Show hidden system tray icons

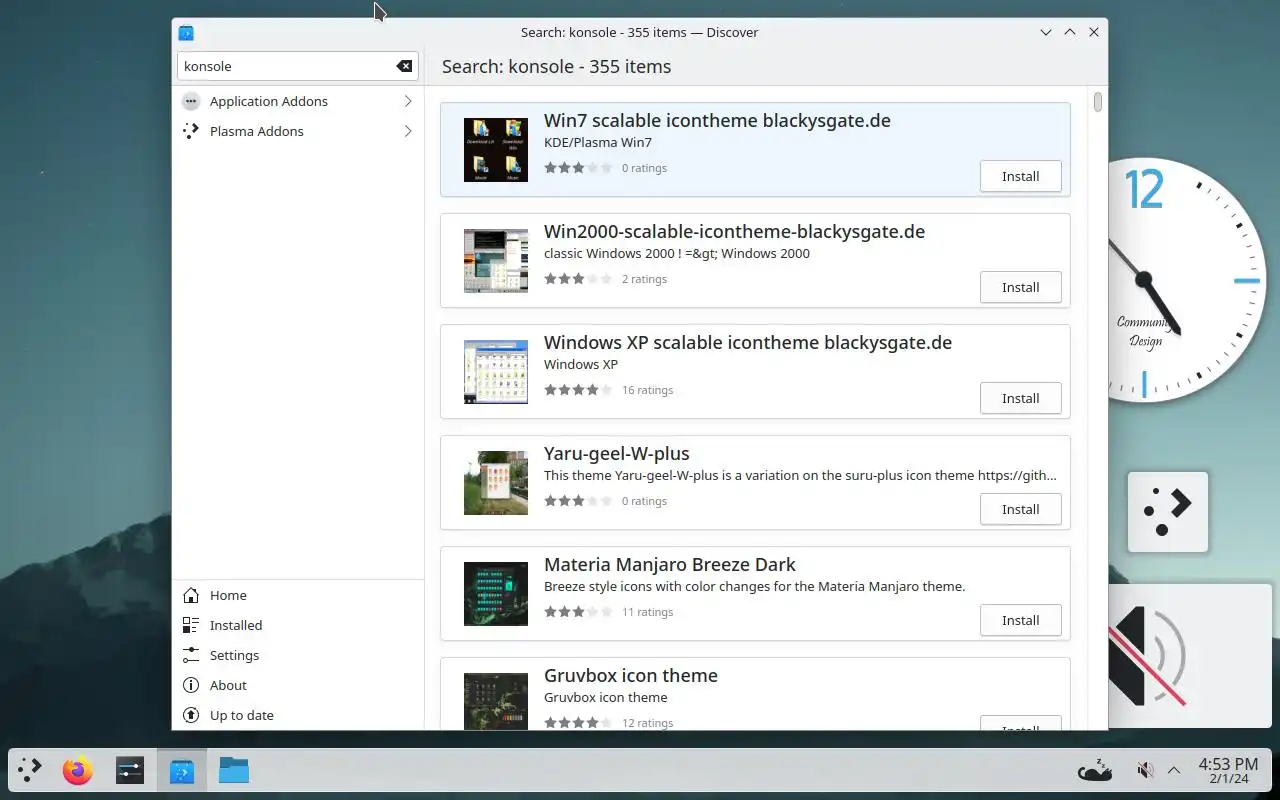pyautogui.click(x=1174, y=770)
